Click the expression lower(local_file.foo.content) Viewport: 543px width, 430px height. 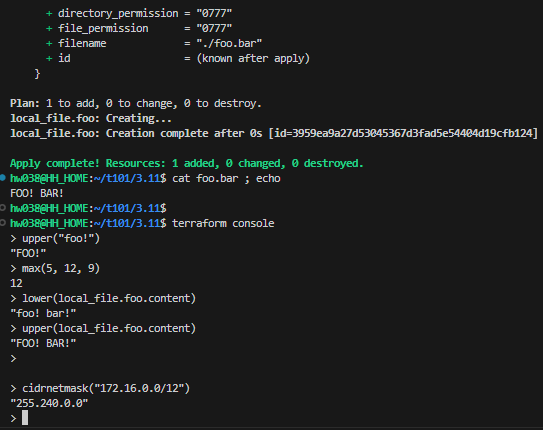click(109, 298)
